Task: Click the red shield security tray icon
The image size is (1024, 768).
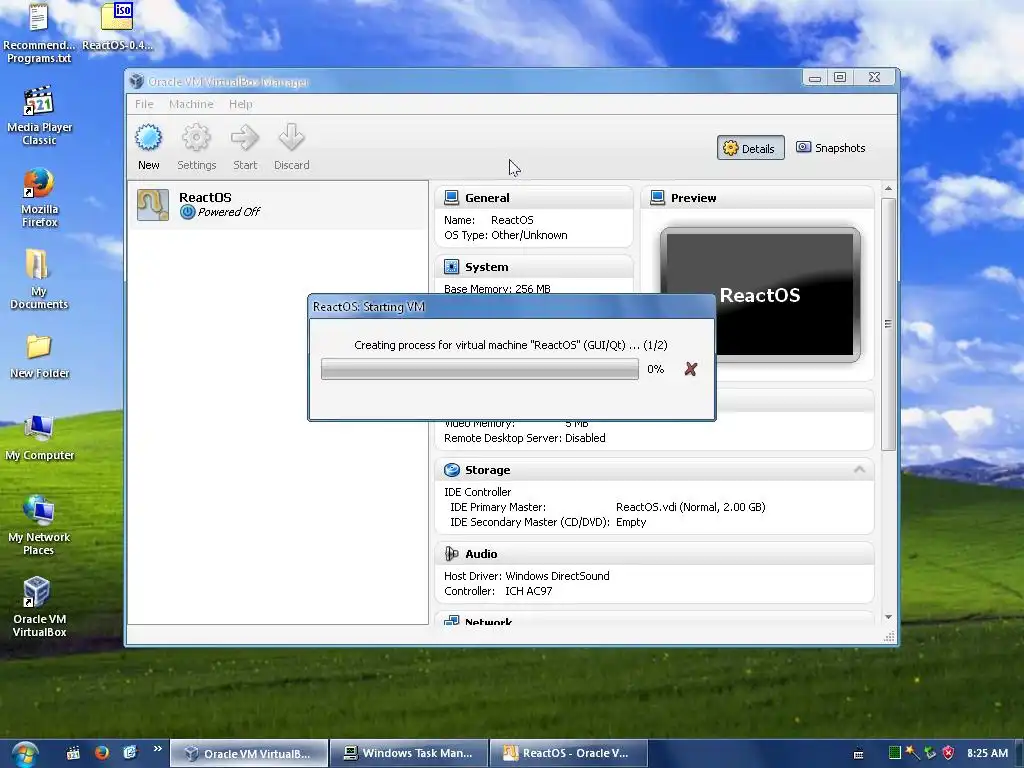Action: (948, 753)
